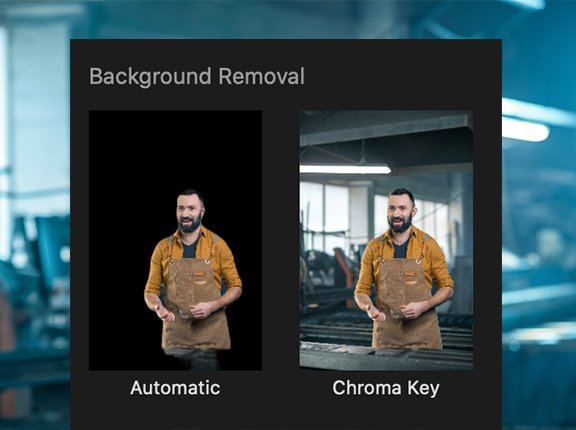Click the dark panel gap between both previews
The image size is (576, 430).
281,240
